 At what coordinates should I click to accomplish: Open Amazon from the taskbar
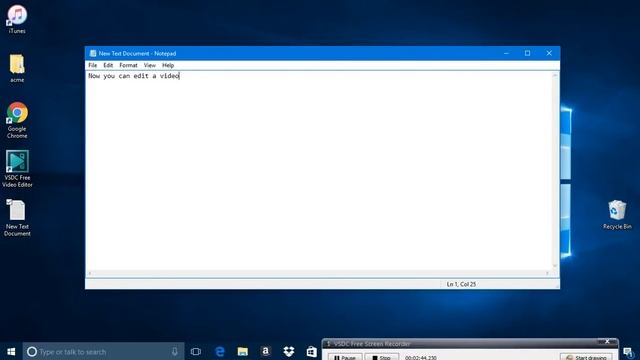pos(265,351)
